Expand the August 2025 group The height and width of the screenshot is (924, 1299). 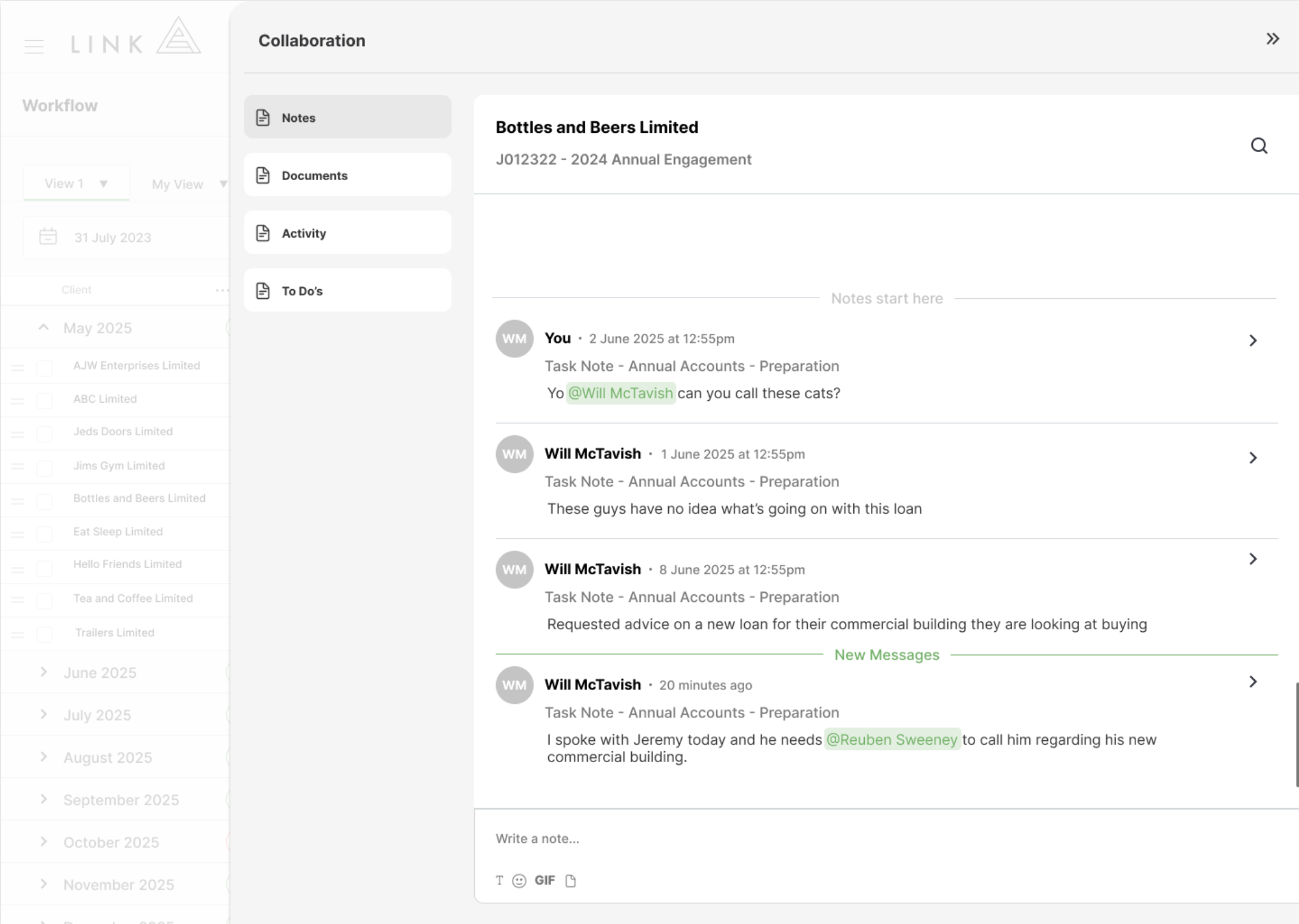click(x=44, y=757)
